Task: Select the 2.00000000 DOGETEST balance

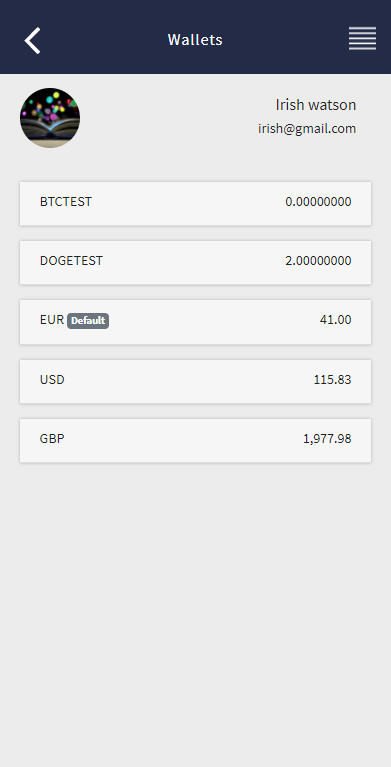Action: click(x=318, y=261)
